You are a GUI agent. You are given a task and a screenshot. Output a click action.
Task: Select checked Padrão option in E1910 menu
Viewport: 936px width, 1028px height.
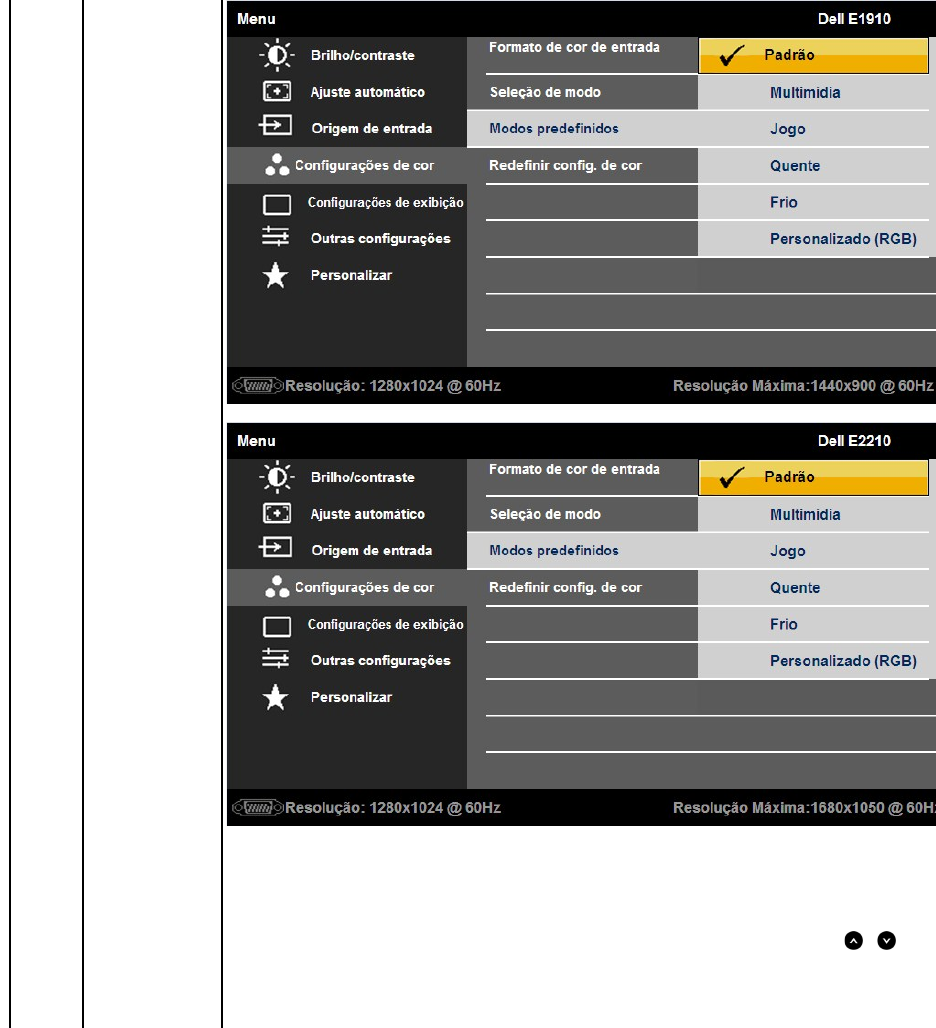click(x=813, y=55)
